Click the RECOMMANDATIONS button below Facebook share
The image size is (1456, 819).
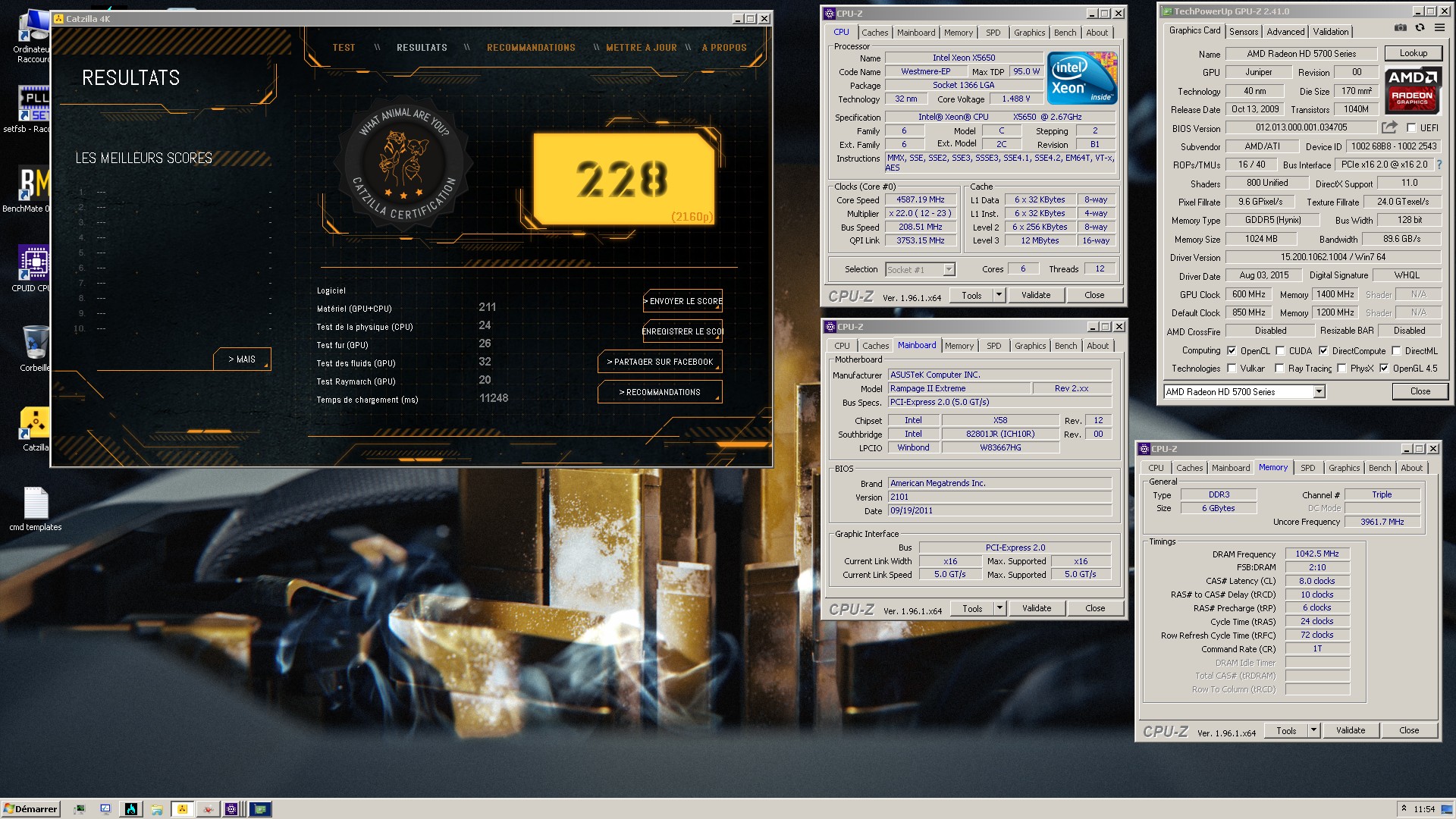660,392
